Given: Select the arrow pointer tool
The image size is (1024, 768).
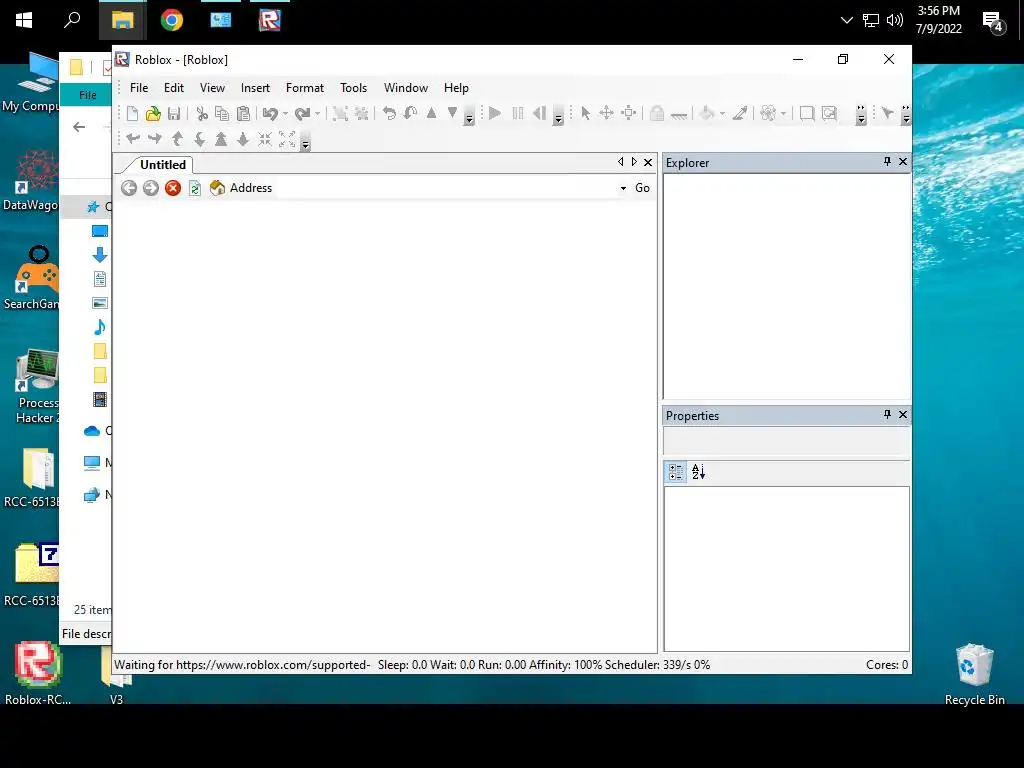Looking at the screenshot, I should (x=585, y=114).
